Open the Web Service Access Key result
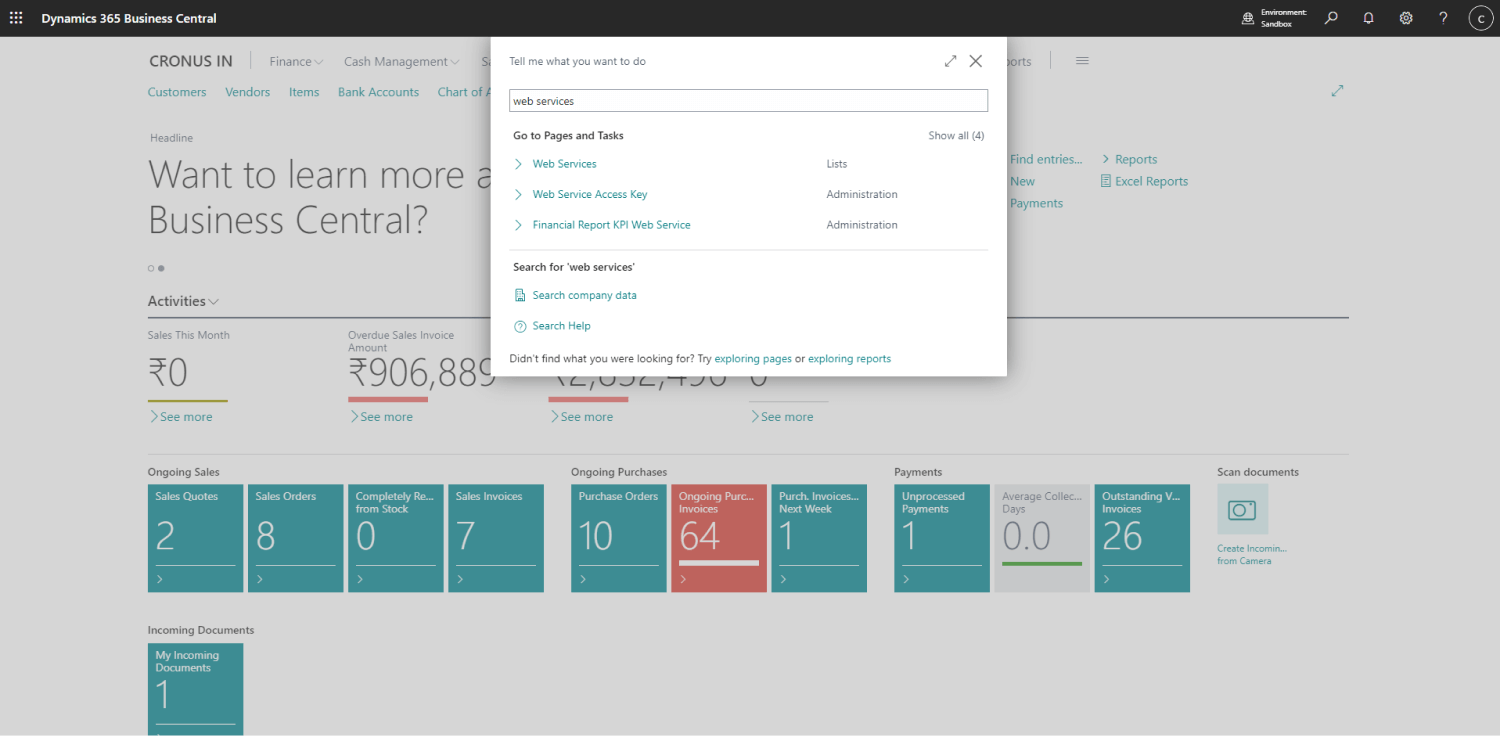This screenshot has width=1500, height=736. coord(590,194)
